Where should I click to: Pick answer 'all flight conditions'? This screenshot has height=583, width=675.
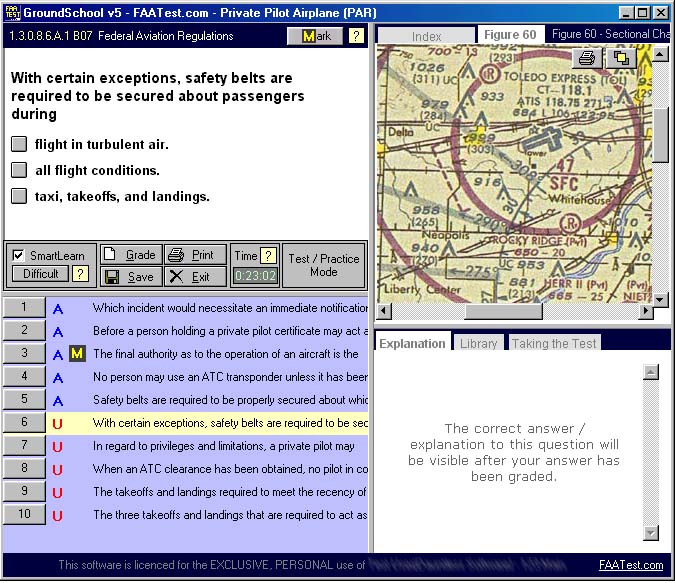point(19,170)
